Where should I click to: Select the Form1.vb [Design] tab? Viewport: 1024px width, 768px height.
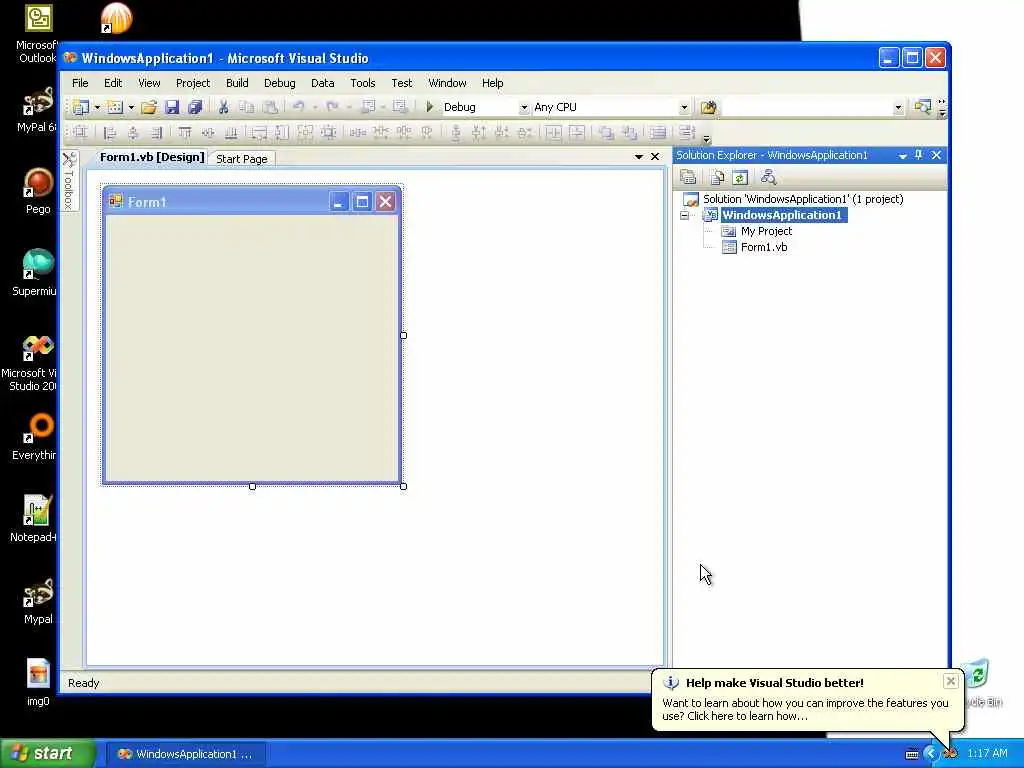point(152,157)
